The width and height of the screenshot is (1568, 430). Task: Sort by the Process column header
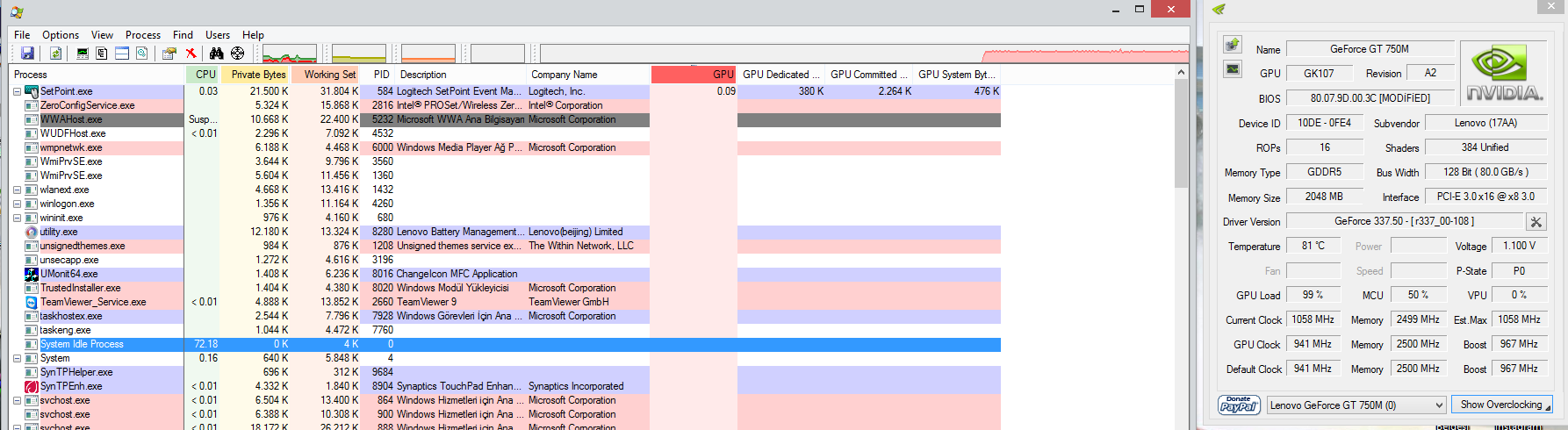click(x=97, y=75)
